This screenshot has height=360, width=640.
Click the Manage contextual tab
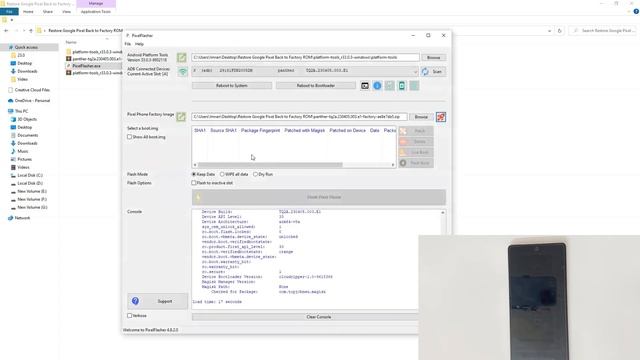[x=96, y=4]
